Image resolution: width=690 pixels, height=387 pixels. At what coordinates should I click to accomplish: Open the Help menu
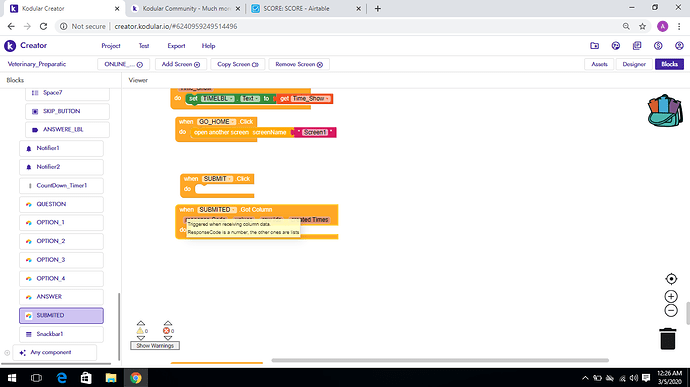tap(208, 46)
